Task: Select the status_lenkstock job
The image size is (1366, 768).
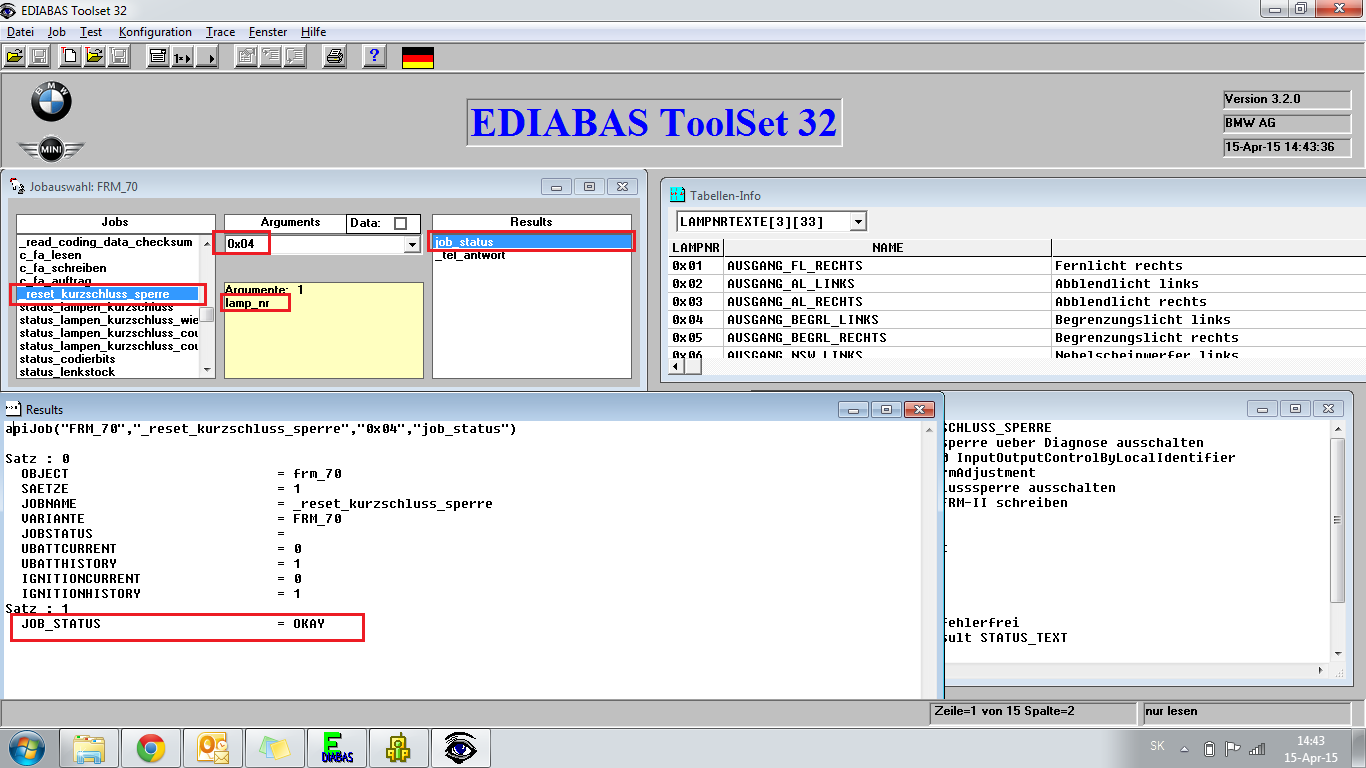Action: pyautogui.click(x=67, y=372)
